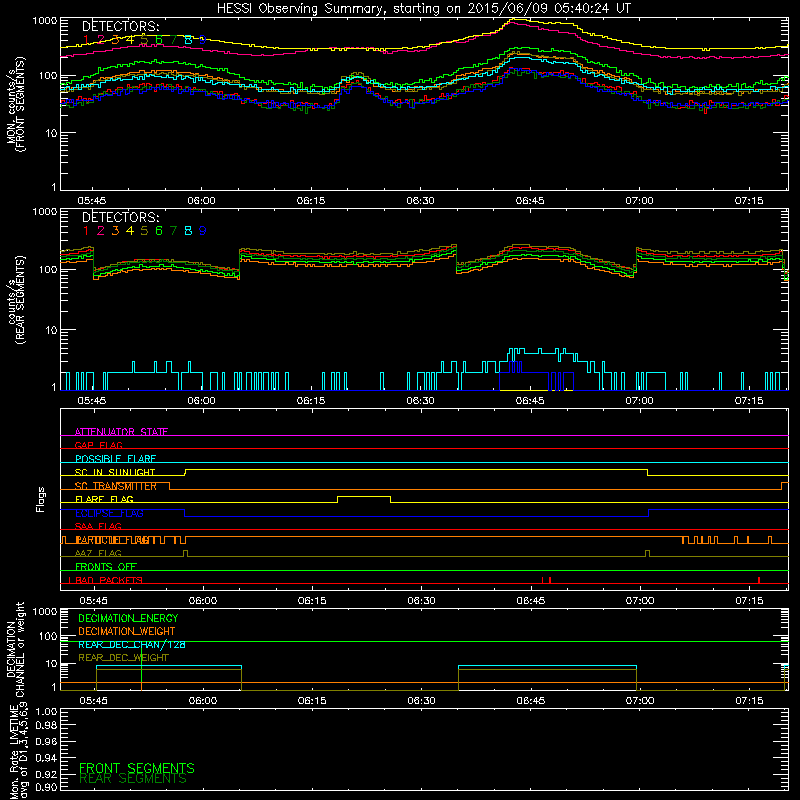The image size is (800, 800).
Task: Click the 10 y-axis value of front segments panel
Action: [51, 133]
